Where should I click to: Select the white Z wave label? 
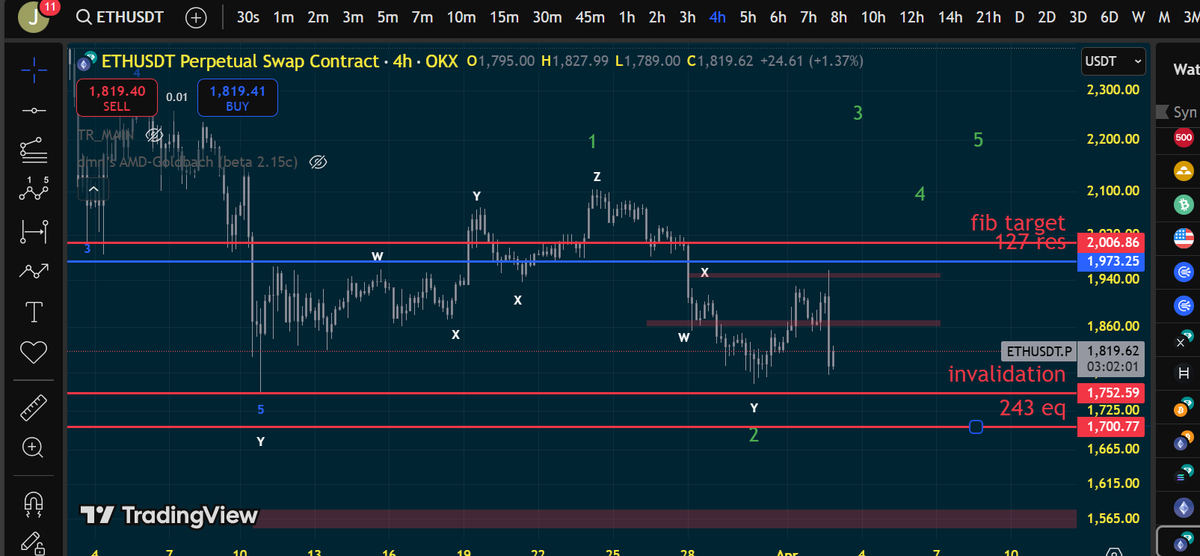597,177
